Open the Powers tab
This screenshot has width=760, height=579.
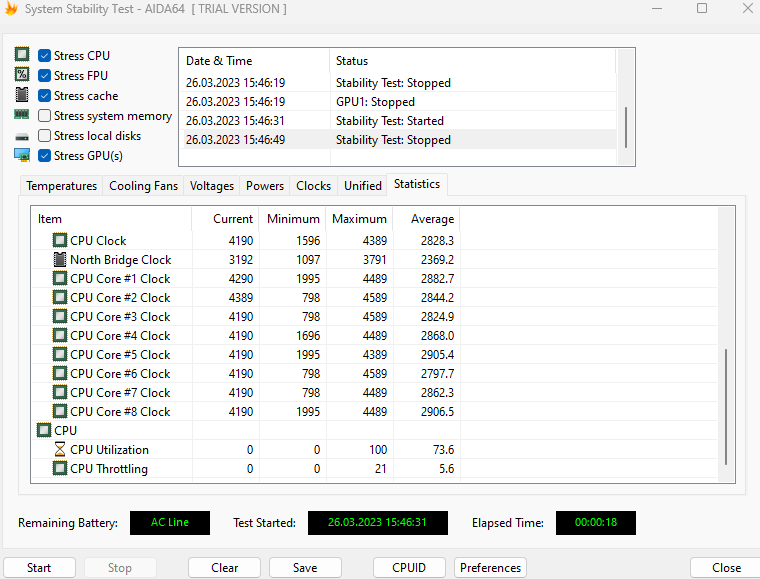coord(265,186)
